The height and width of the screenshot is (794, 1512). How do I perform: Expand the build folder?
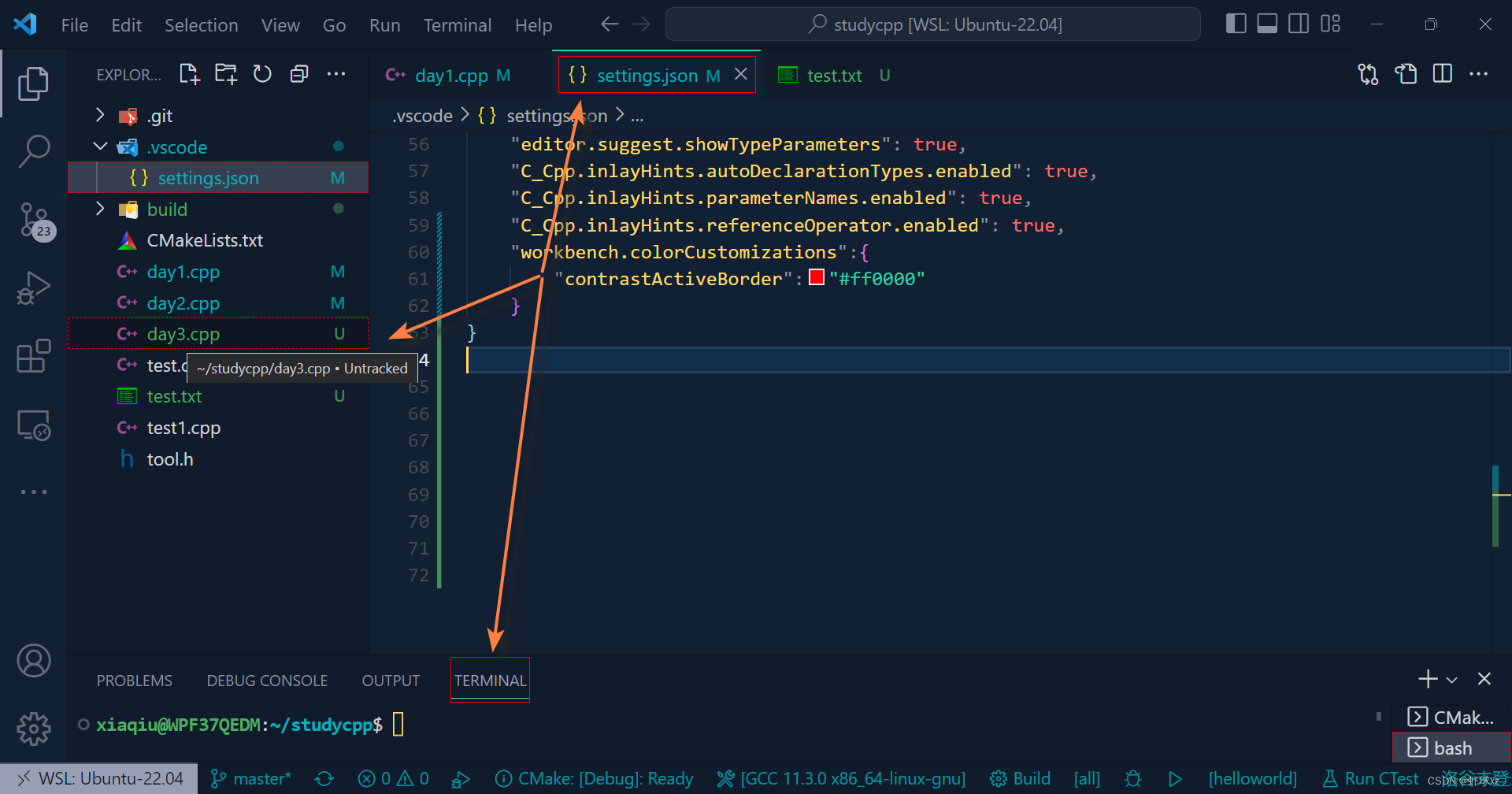[x=100, y=209]
